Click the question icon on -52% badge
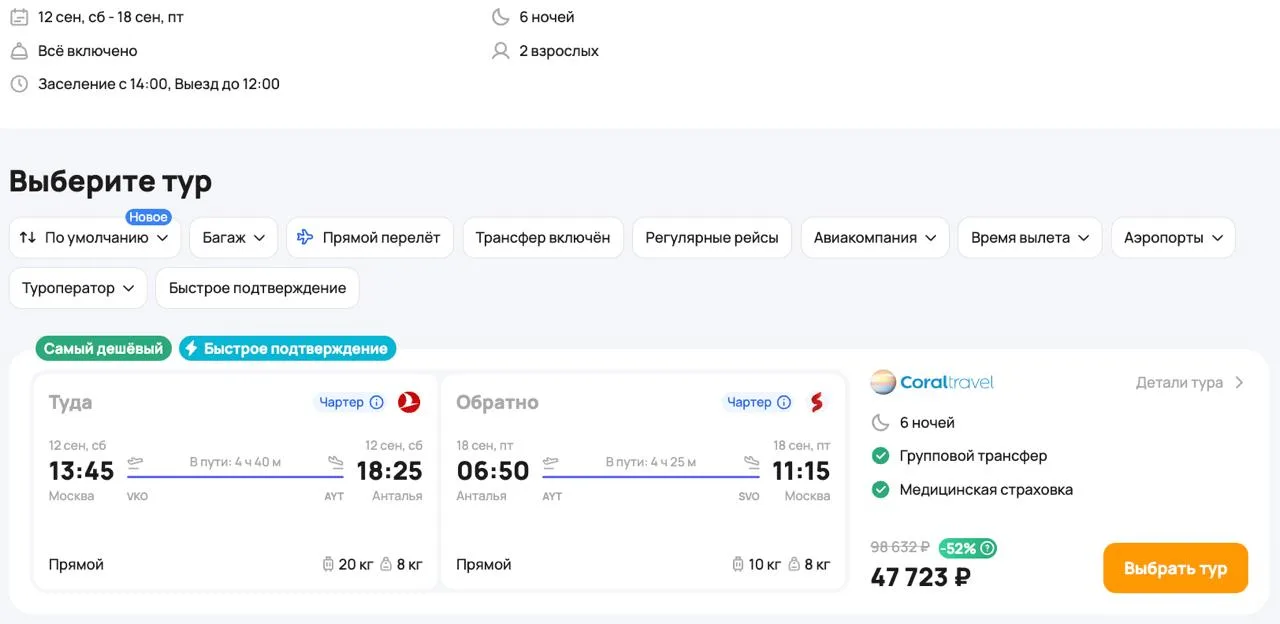Screen dimensions: 1280x624 pos(987,548)
